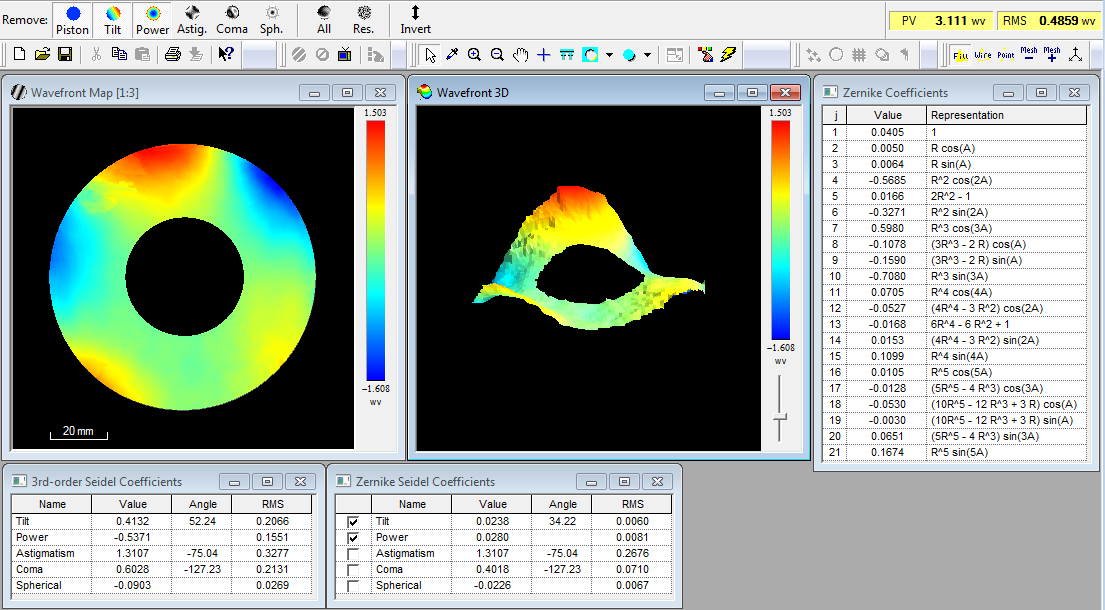Image resolution: width=1105 pixels, height=610 pixels.
Task: Print using the printer icon
Action: (173, 54)
